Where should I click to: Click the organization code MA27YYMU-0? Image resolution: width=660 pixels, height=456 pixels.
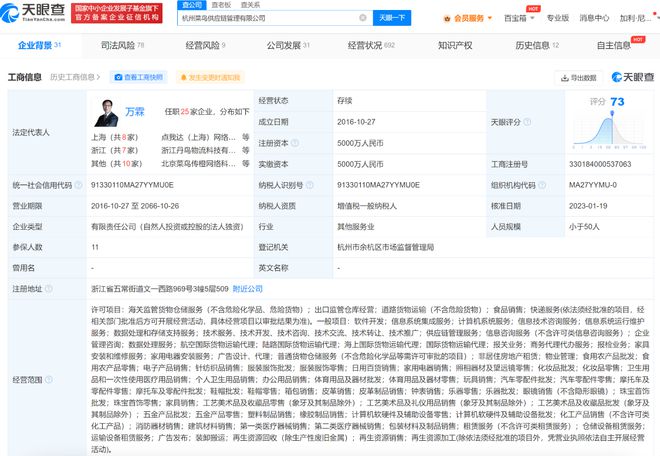click(x=593, y=185)
